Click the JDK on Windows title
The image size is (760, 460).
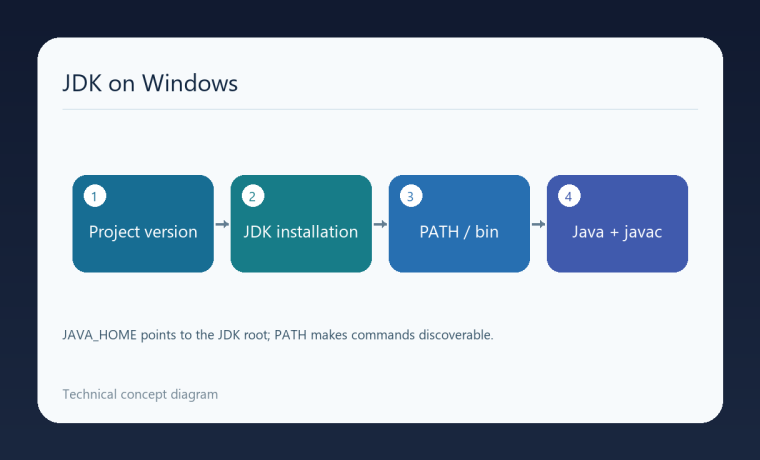point(150,83)
